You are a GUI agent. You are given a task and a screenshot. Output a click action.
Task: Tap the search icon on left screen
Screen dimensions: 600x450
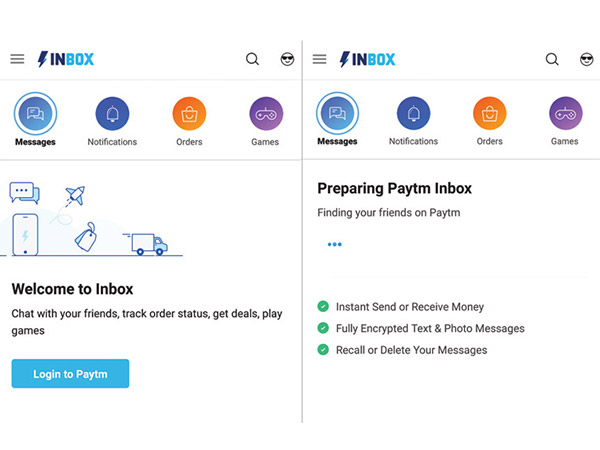click(252, 59)
